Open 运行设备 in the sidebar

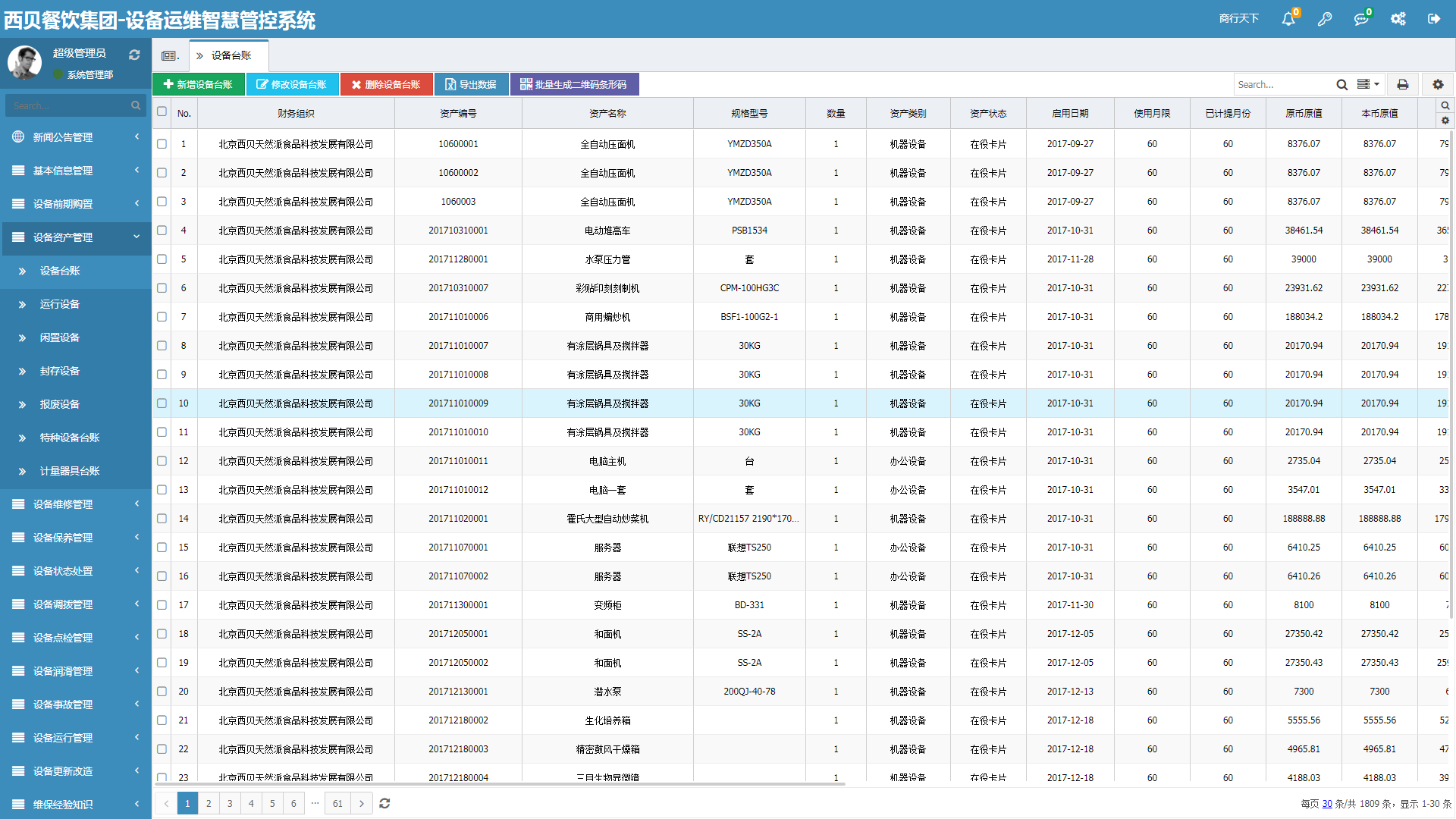(60, 304)
